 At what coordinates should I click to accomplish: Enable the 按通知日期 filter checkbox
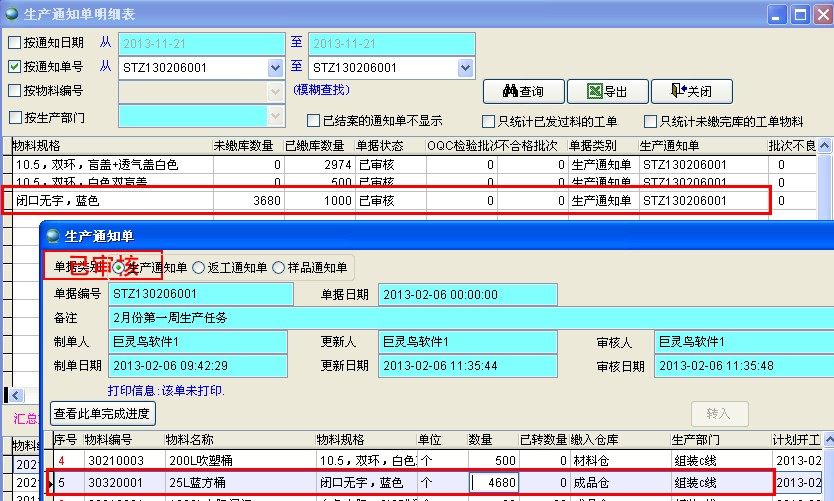pos(14,43)
